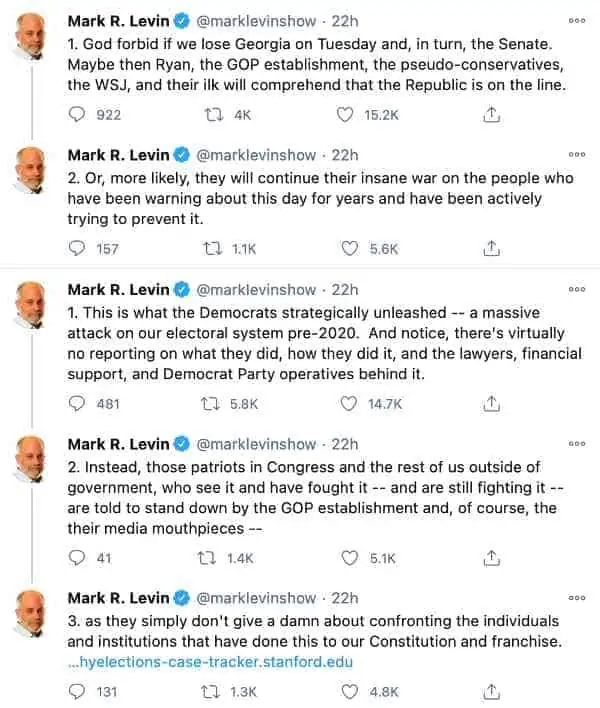Like the tweet with 5.6K likes
The width and height of the screenshot is (600, 708).
(349, 248)
